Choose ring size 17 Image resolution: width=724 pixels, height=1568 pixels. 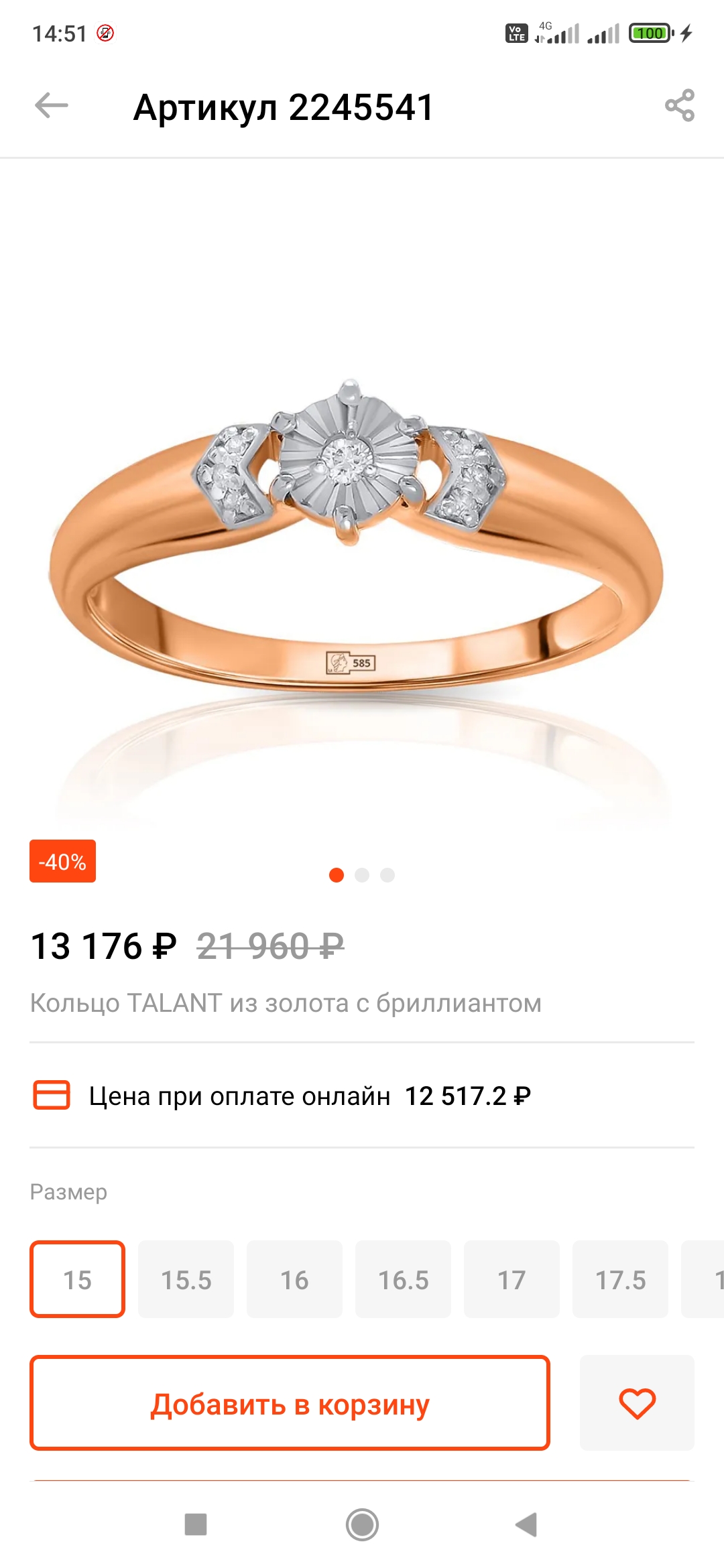[x=511, y=1279]
